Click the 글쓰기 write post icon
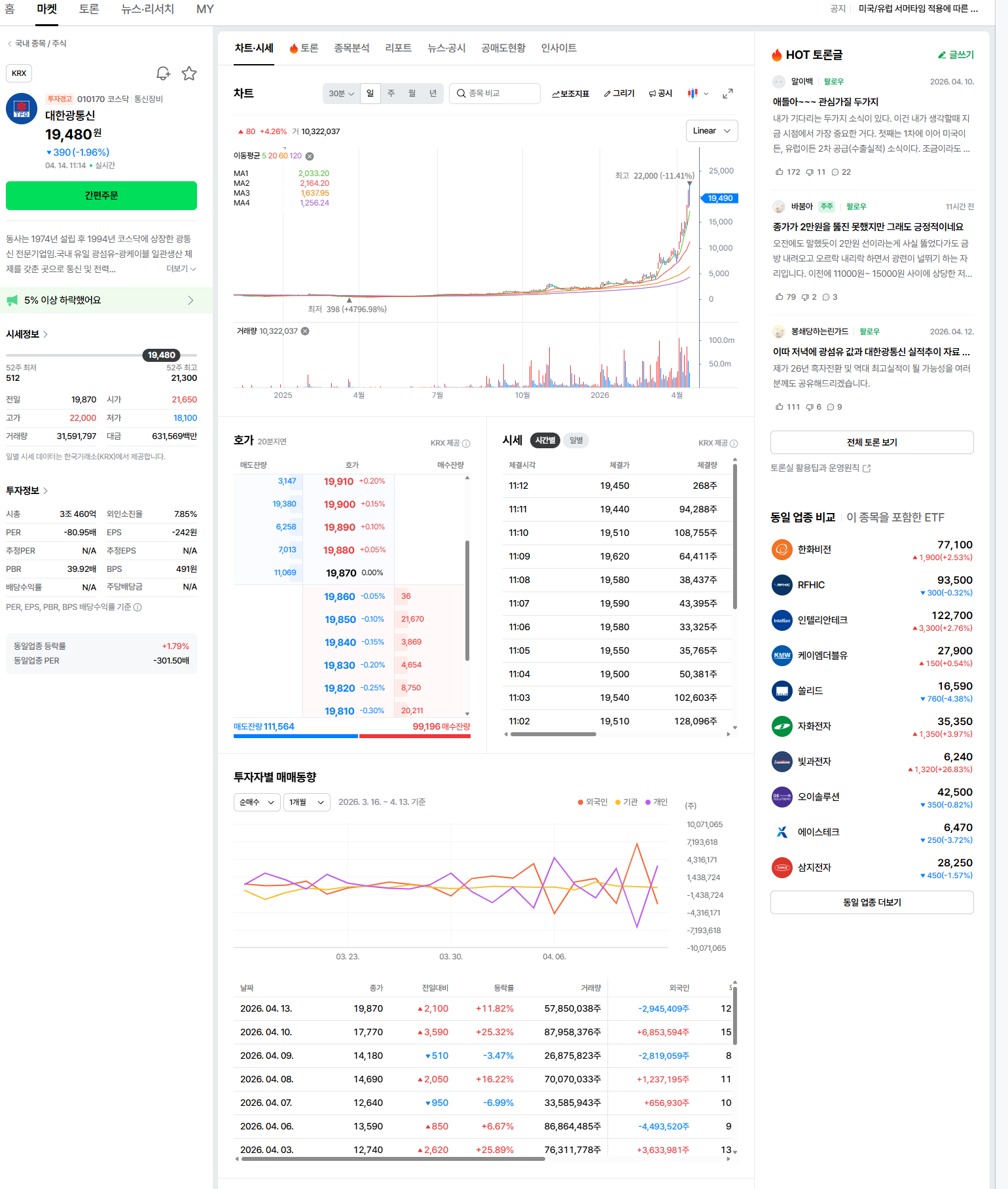The width and height of the screenshot is (1008, 1189). tap(956, 55)
